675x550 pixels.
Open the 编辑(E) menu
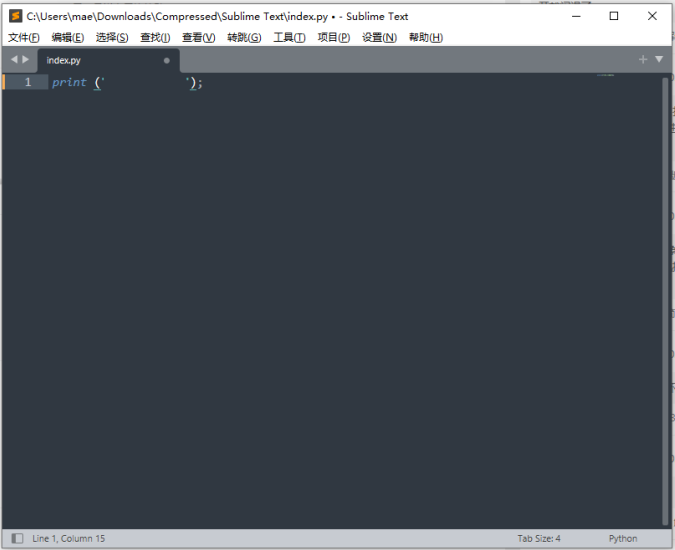coord(68,38)
